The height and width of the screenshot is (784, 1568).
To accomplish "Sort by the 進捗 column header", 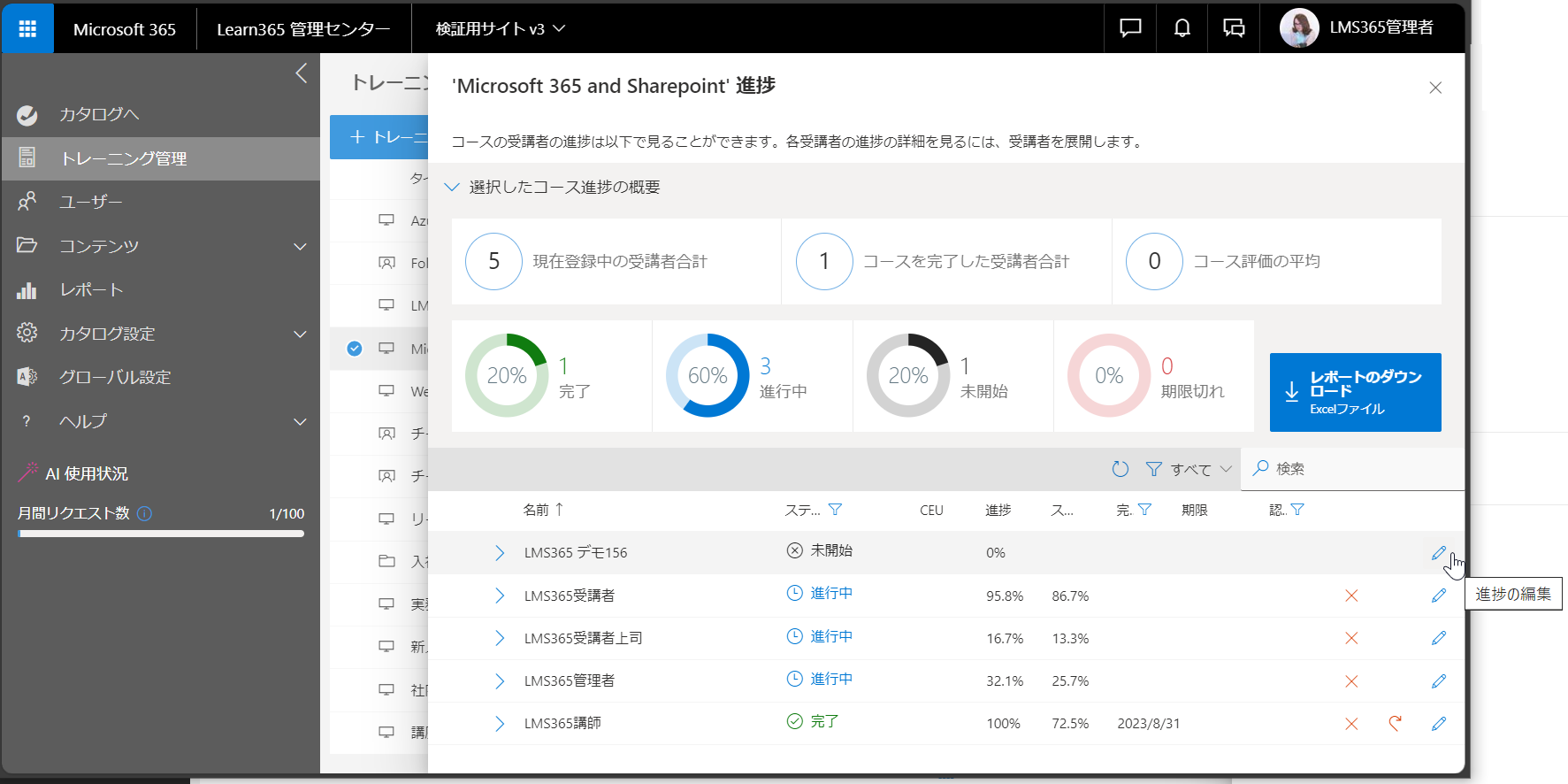I will click(x=998, y=511).
